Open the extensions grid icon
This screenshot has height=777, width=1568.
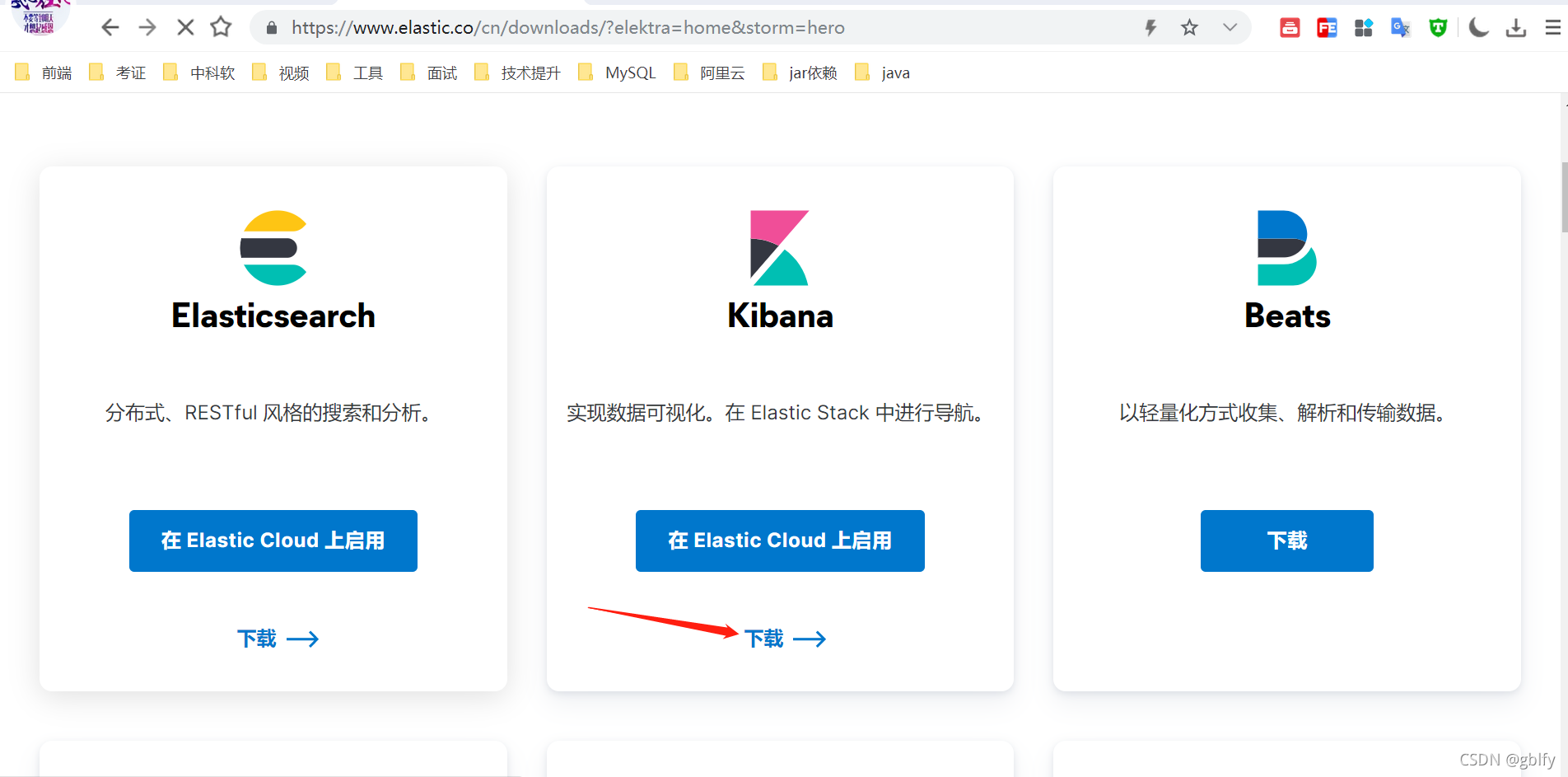[x=1364, y=28]
